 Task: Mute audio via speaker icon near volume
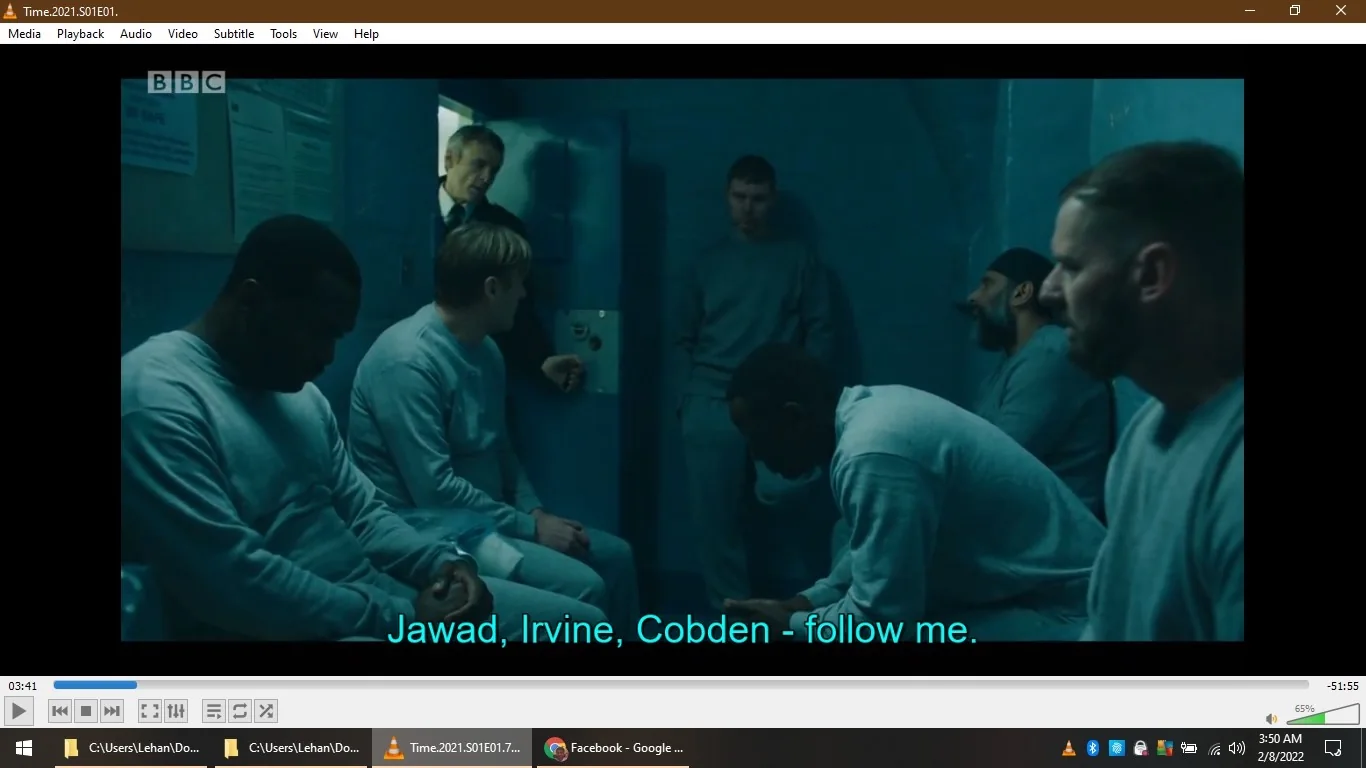tap(1272, 718)
